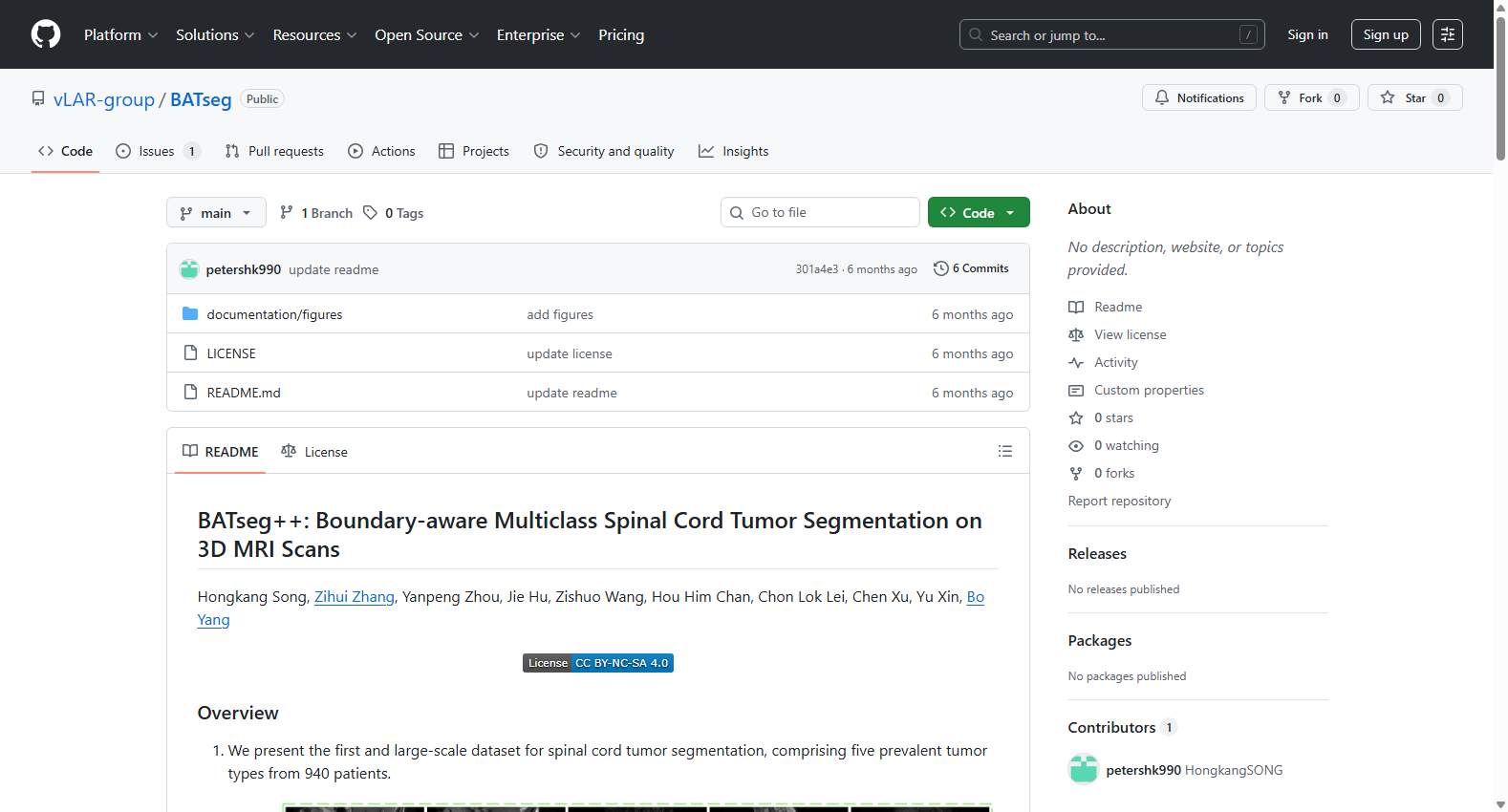The height and width of the screenshot is (812, 1508).
Task: Star the repository
Action: (1414, 97)
